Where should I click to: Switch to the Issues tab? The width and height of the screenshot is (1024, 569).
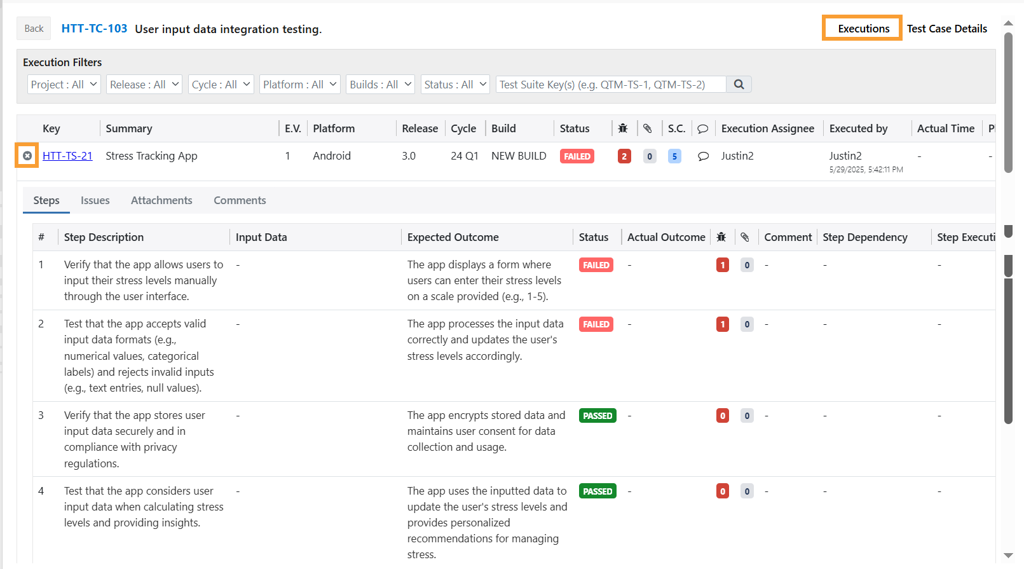[x=95, y=201]
